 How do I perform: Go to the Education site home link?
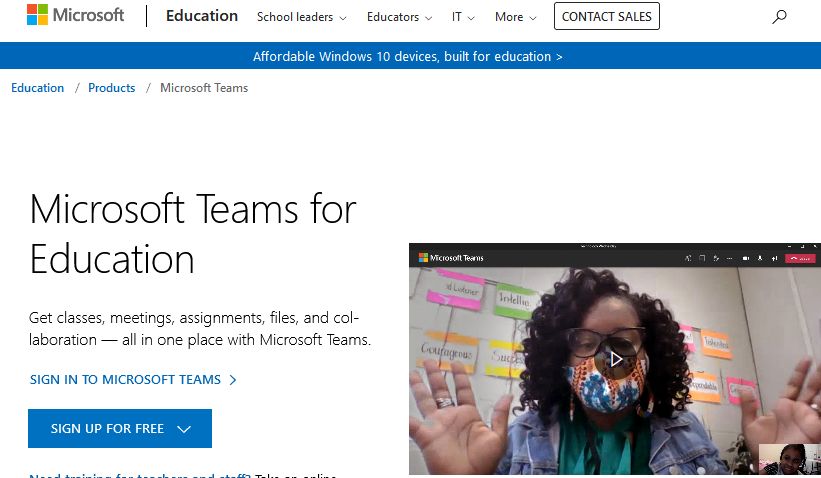click(202, 16)
